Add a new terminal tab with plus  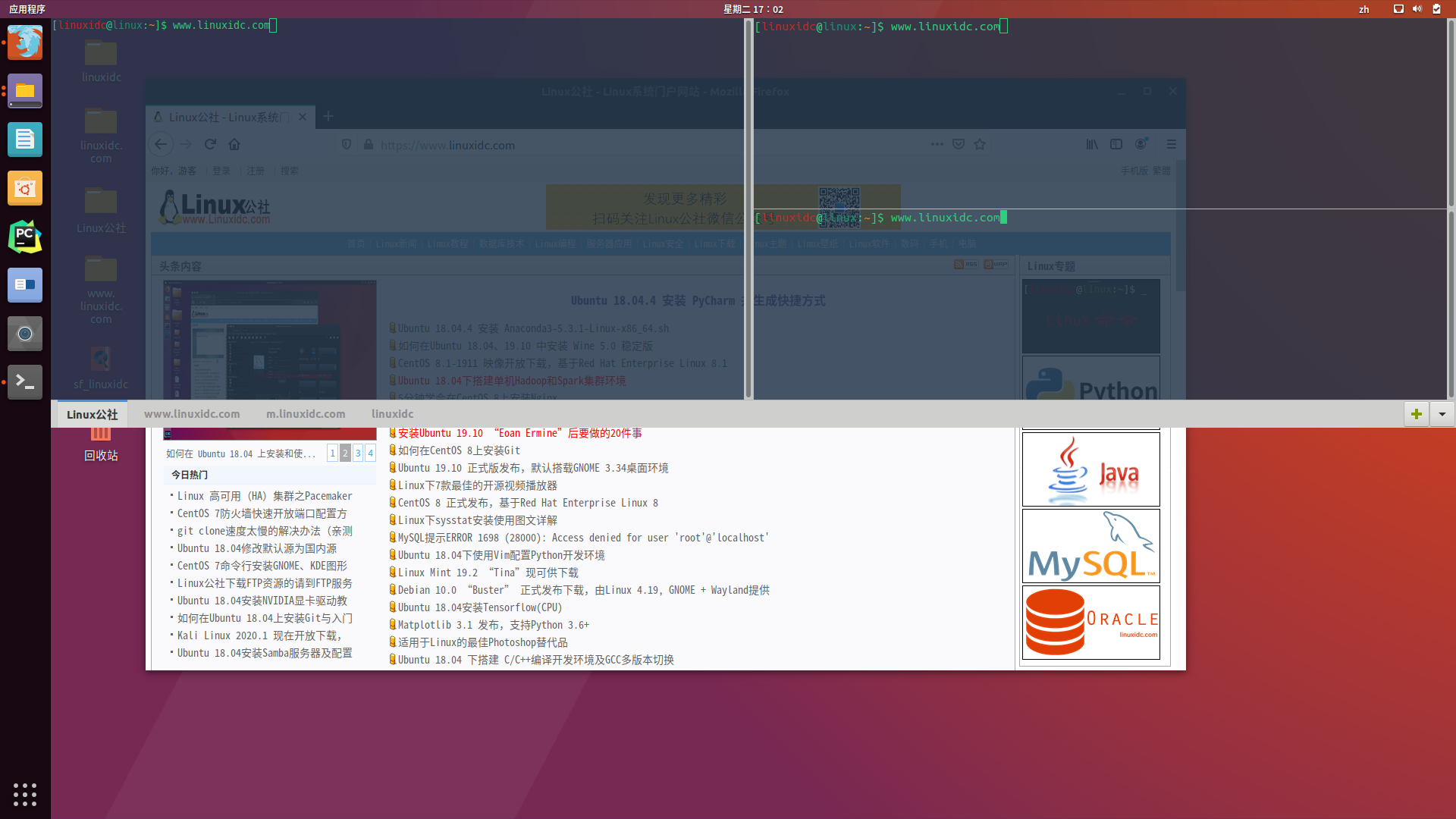click(1416, 414)
